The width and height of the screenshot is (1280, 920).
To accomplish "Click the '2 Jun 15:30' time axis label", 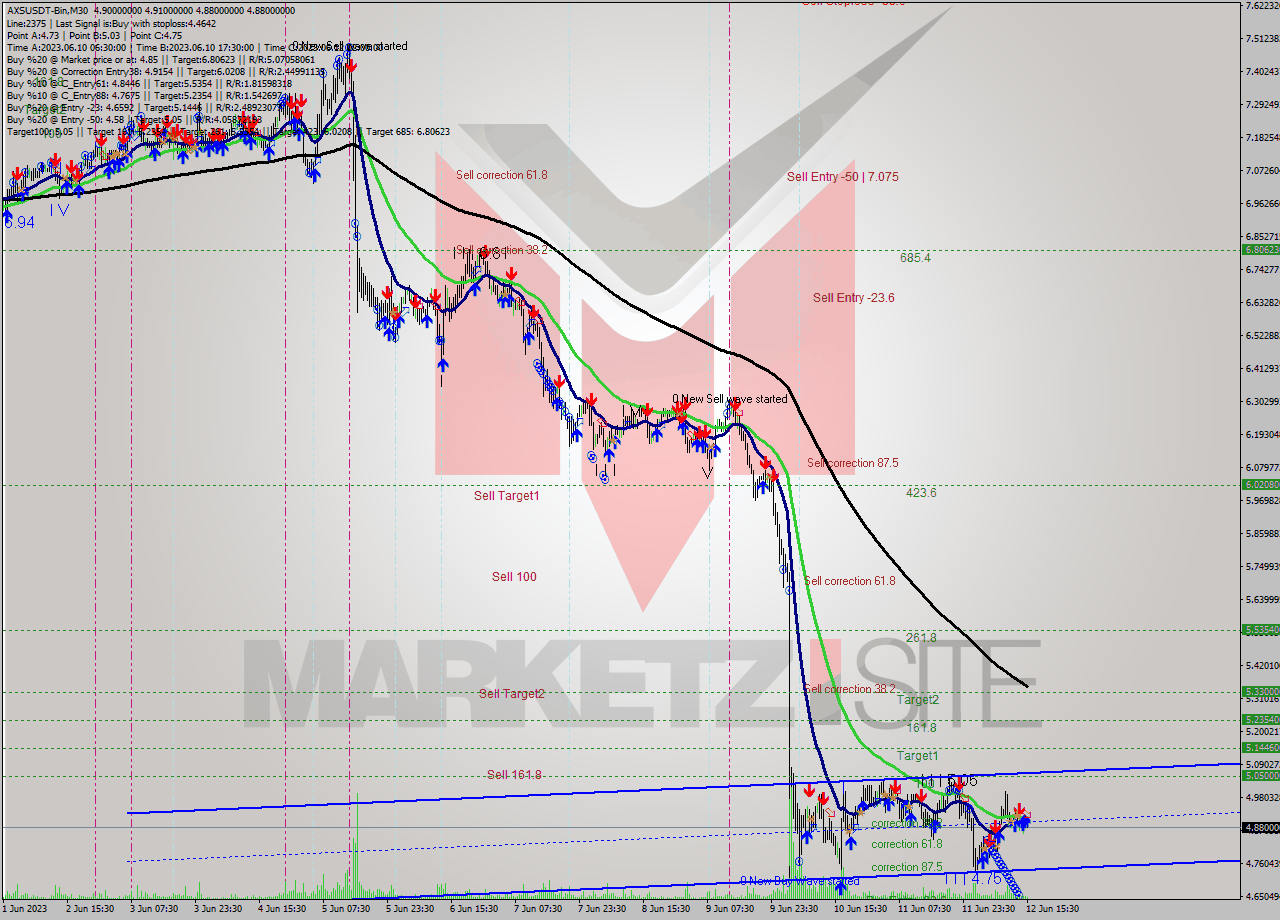I will [90, 909].
